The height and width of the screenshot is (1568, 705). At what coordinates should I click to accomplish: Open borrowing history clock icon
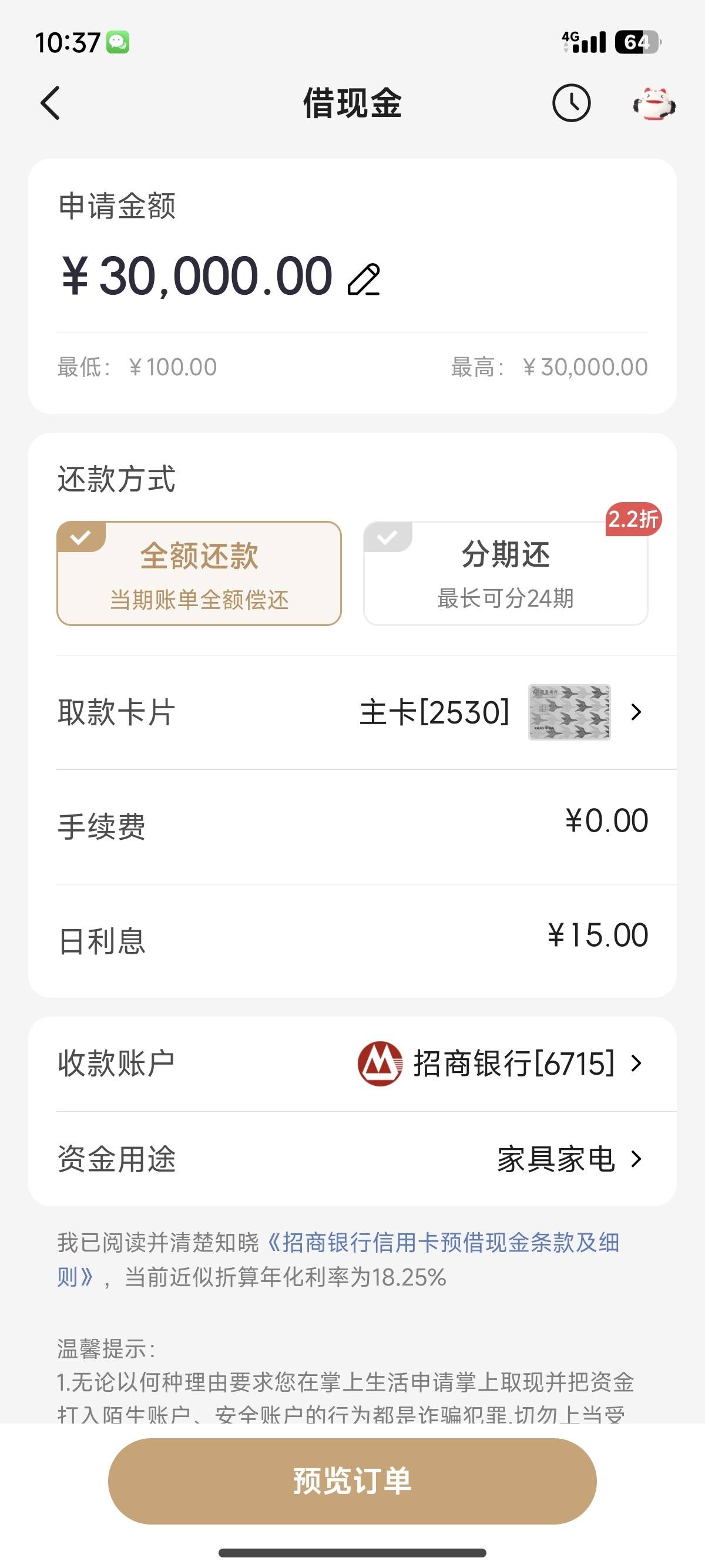click(571, 103)
